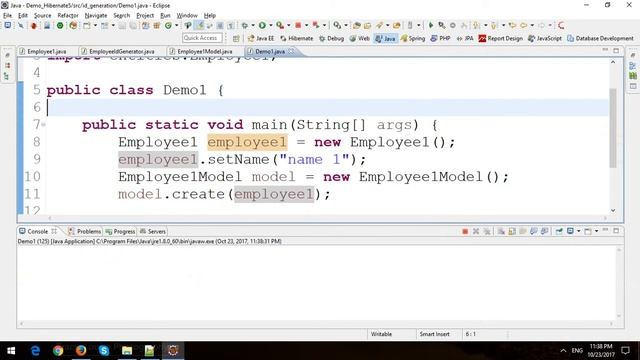Open Skype from the taskbar
Screen dimensions: 640x360
click(104, 350)
